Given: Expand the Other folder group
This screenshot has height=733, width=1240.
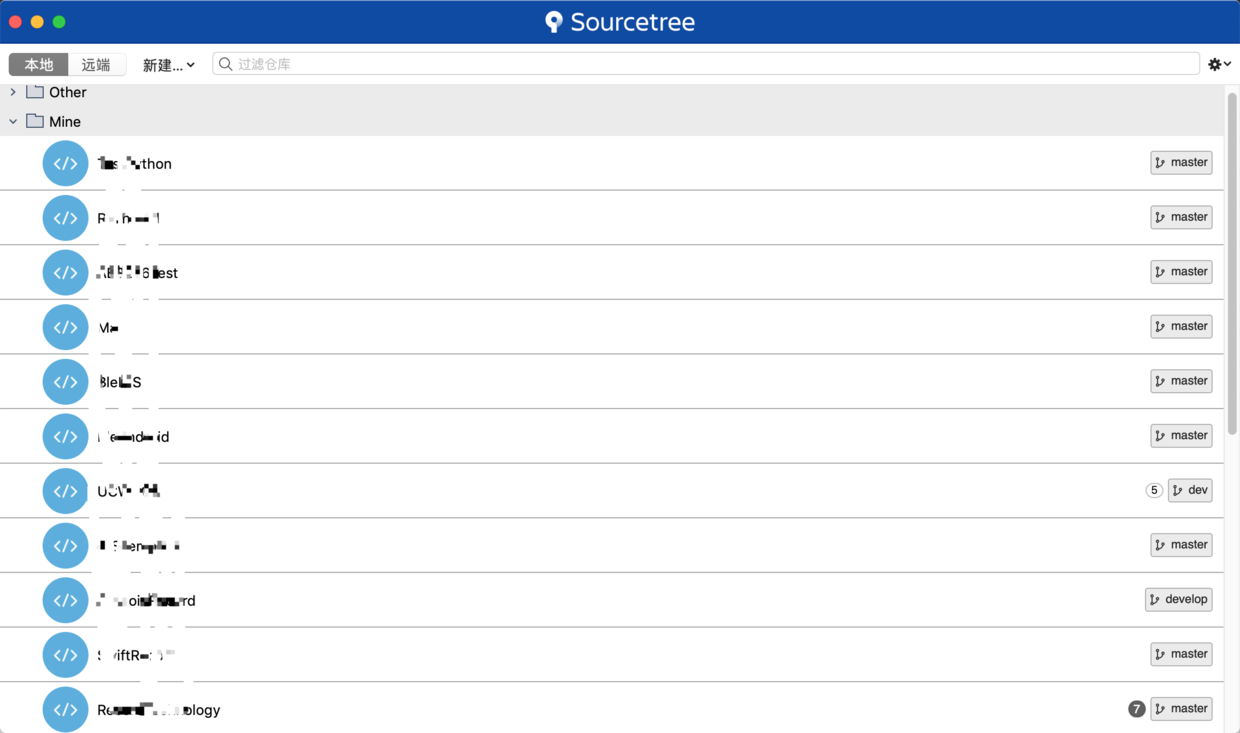Looking at the screenshot, I should 13,92.
